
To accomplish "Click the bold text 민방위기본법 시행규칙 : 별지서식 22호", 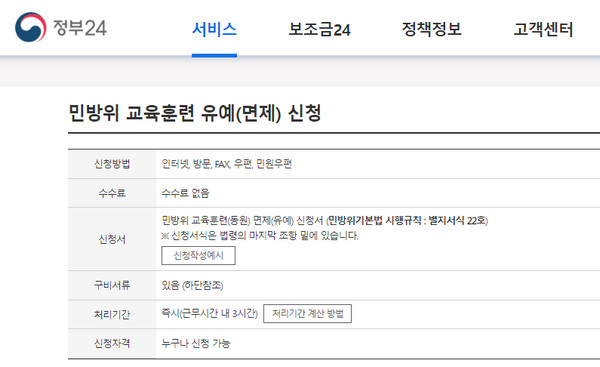I will click(407, 221).
